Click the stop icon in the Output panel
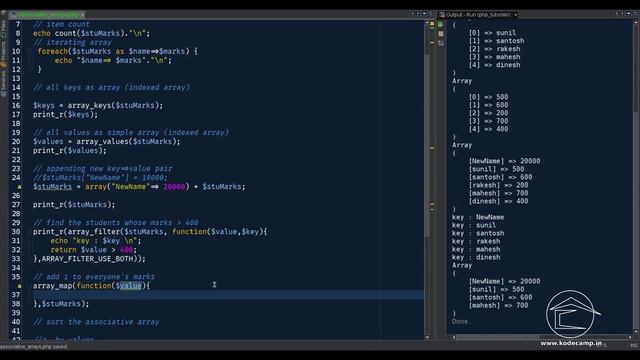Viewport: 640px width, 360px height. (441, 34)
